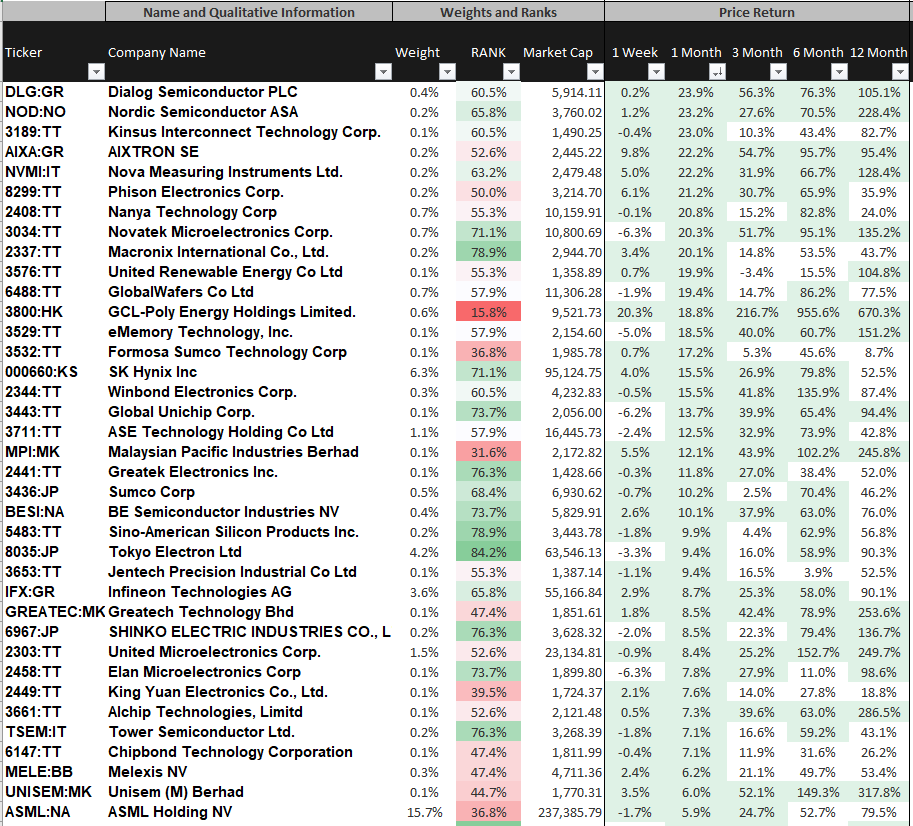Select ticker cell UNISEM:MK

point(54,792)
